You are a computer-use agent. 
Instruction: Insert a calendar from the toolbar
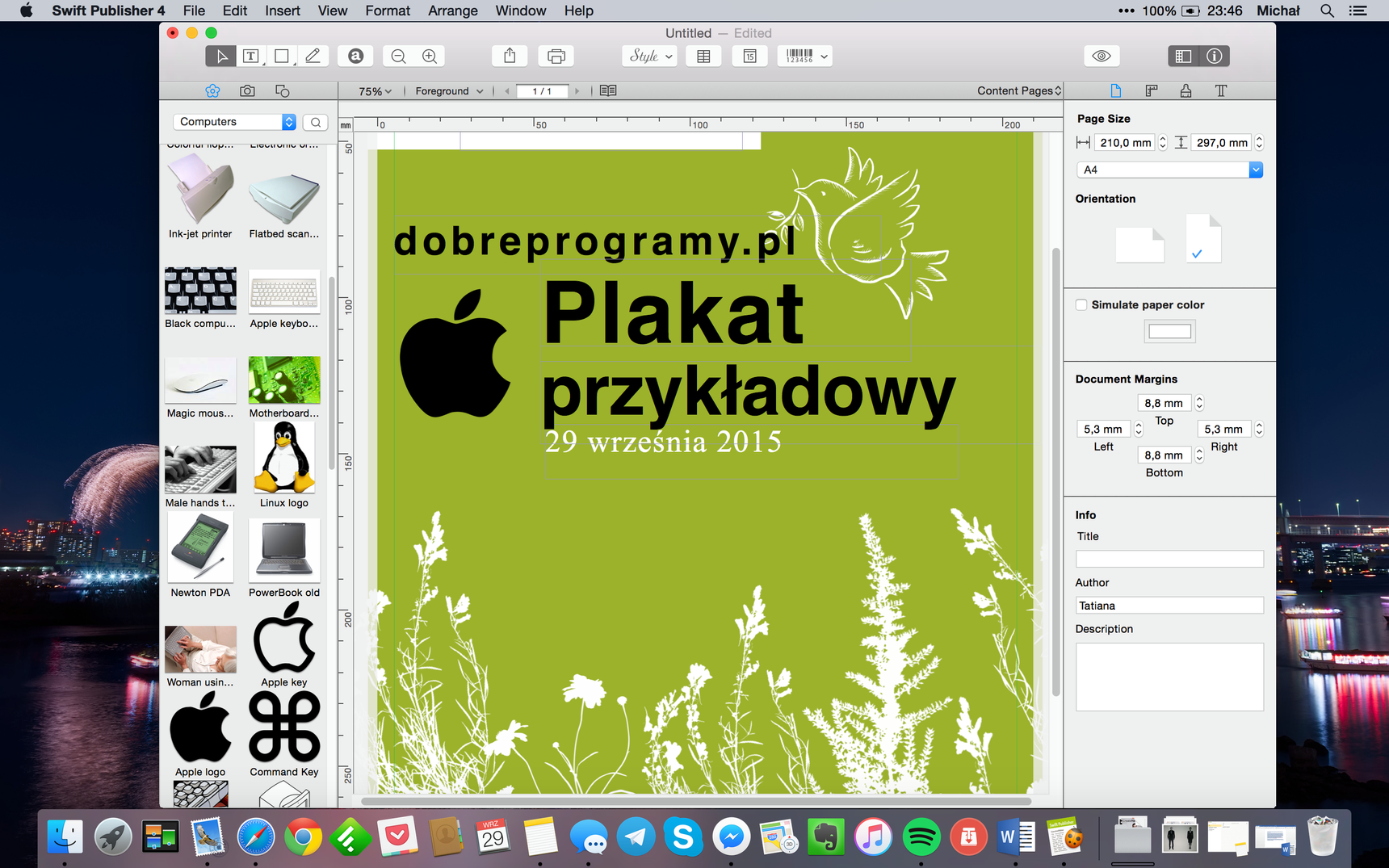click(749, 56)
